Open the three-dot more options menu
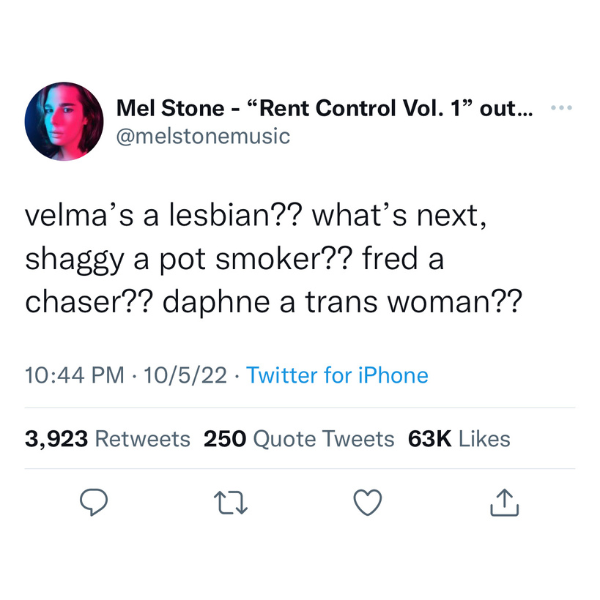This screenshot has width=600, height=600. click(561, 108)
